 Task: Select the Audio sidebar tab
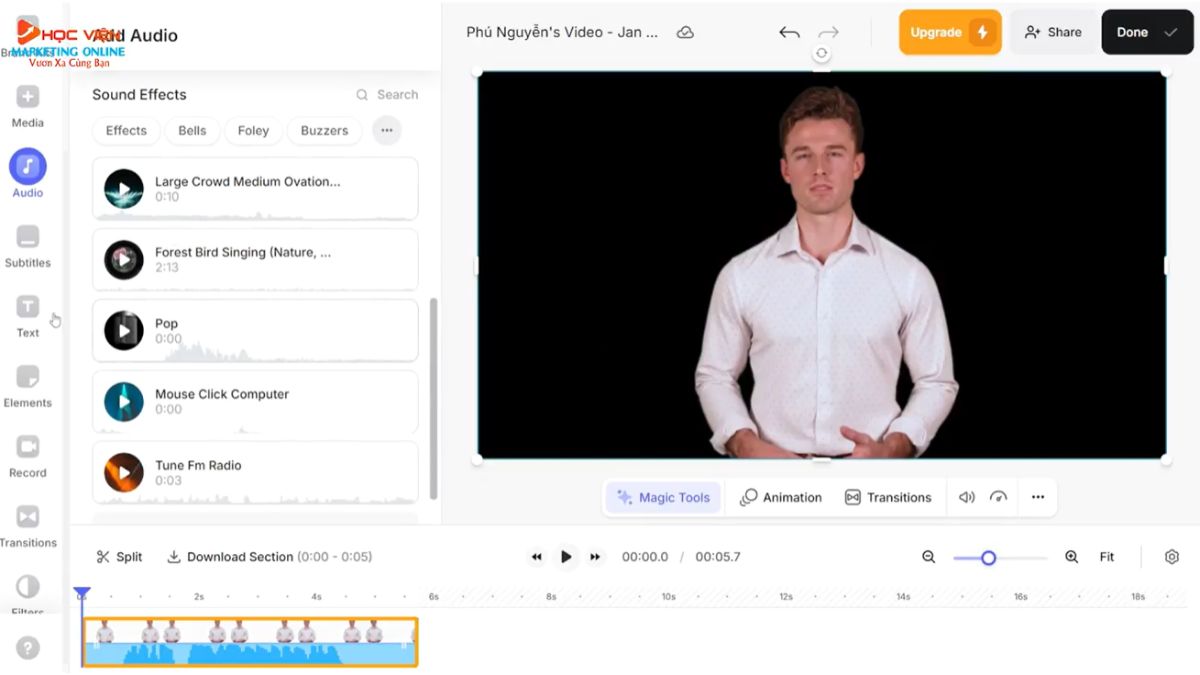28,174
